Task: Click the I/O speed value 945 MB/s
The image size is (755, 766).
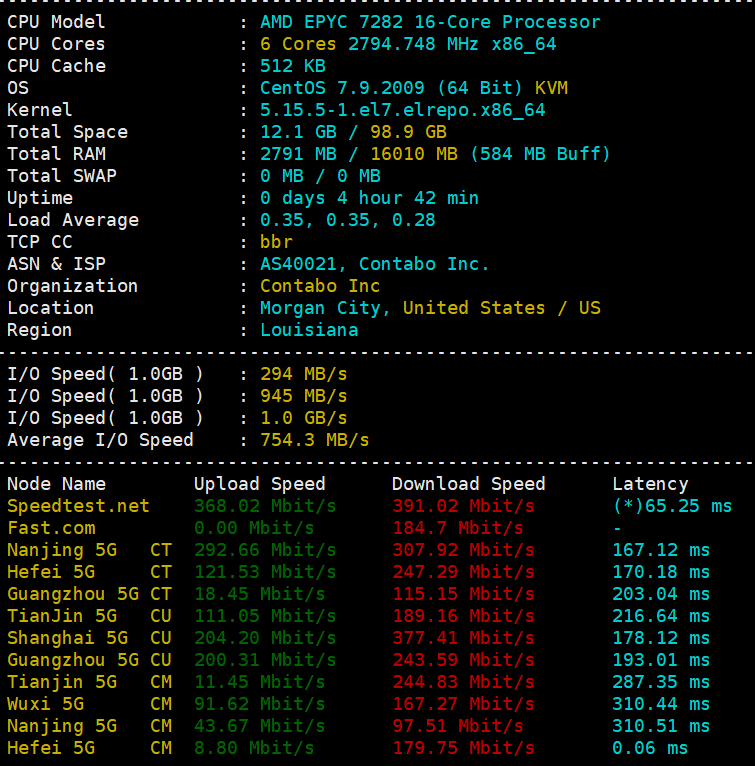Action: [x=303, y=396]
